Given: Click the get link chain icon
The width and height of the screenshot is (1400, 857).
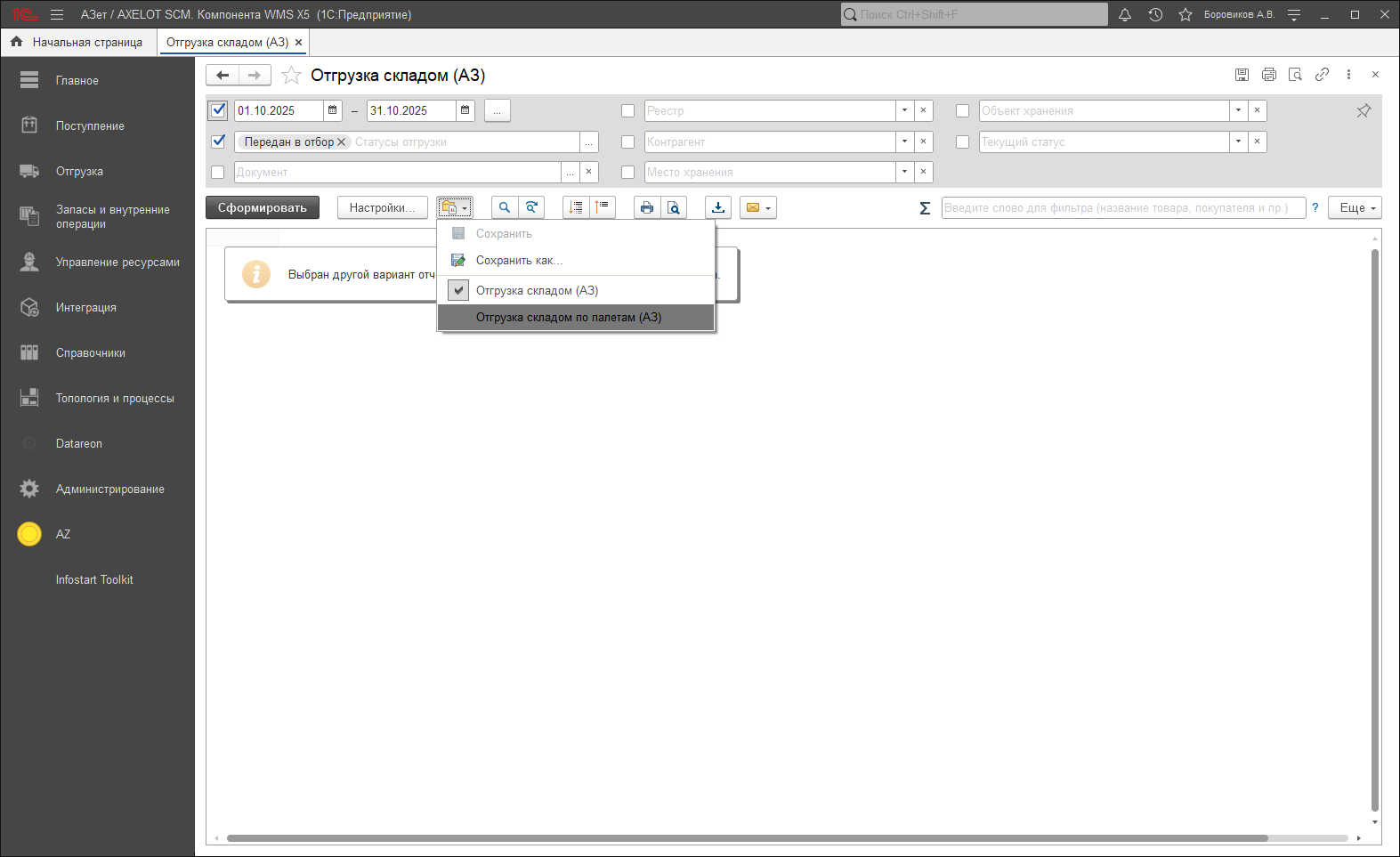Looking at the screenshot, I should click(1322, 75).
